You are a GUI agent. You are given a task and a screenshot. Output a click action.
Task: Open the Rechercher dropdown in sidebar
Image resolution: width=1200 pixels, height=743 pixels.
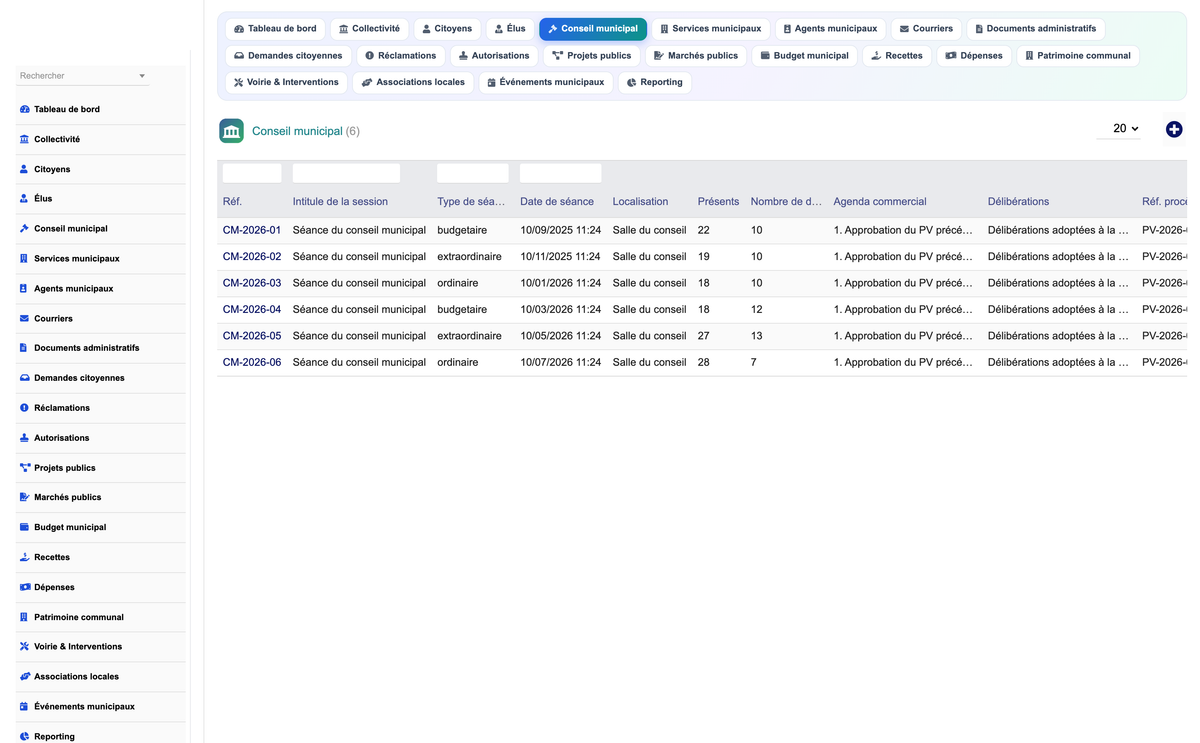83,76
